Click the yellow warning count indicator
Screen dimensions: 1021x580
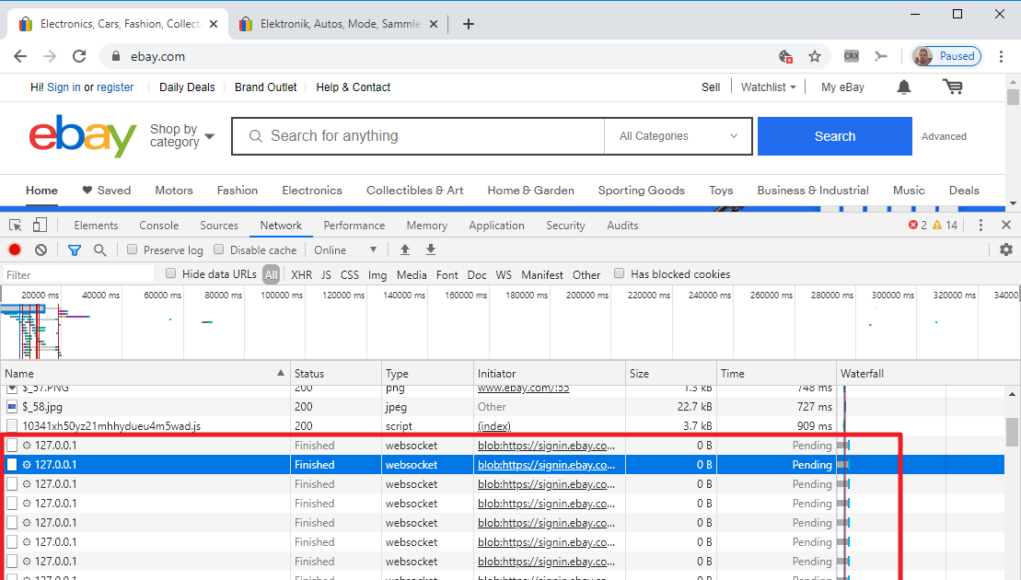pos(945,226)
